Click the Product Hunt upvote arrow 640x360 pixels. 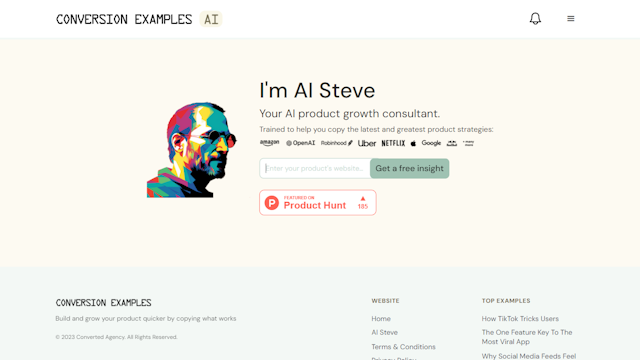point(363,199)
